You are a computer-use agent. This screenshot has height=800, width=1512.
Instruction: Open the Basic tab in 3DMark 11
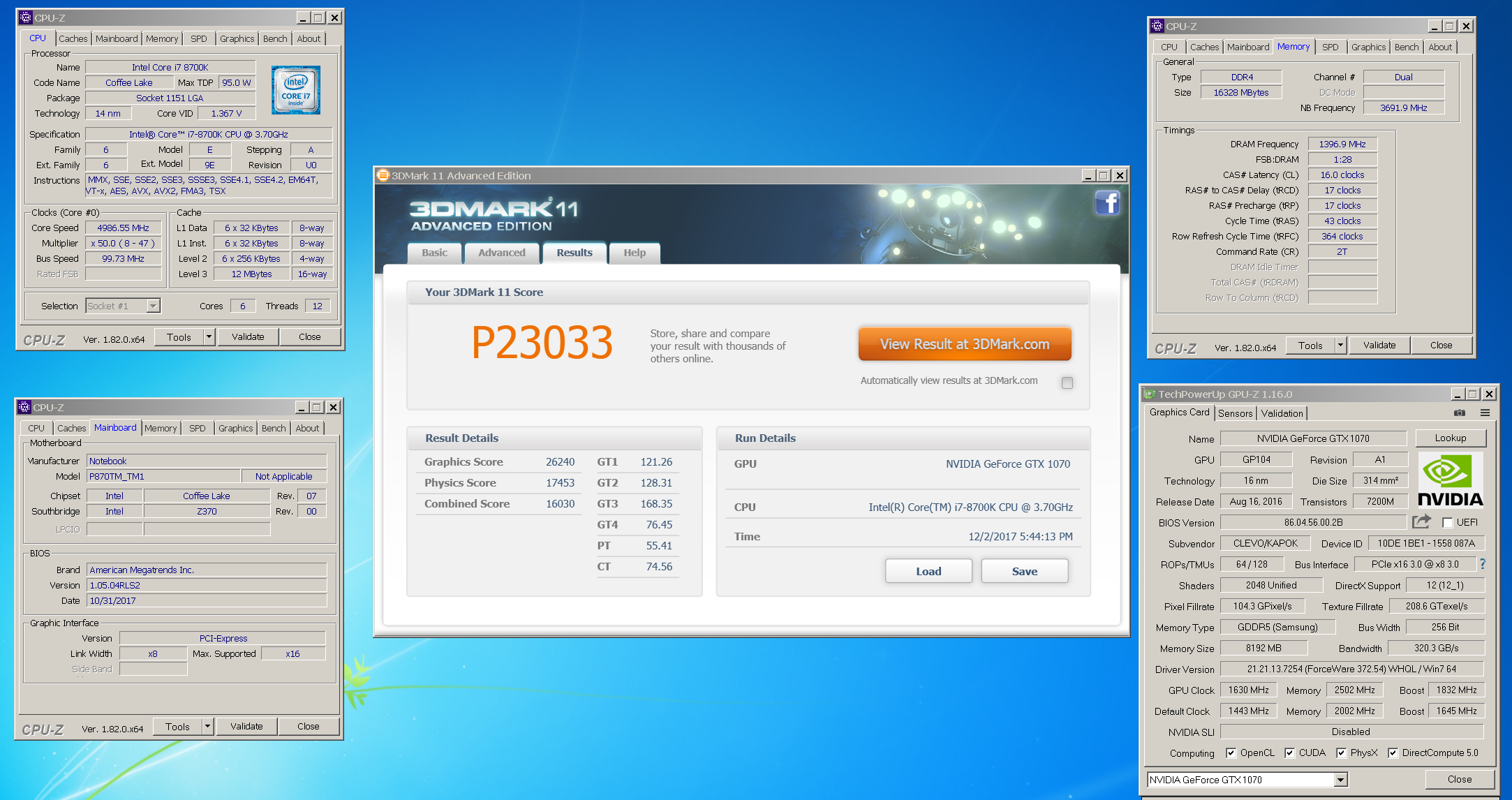[x=434, y=253]
